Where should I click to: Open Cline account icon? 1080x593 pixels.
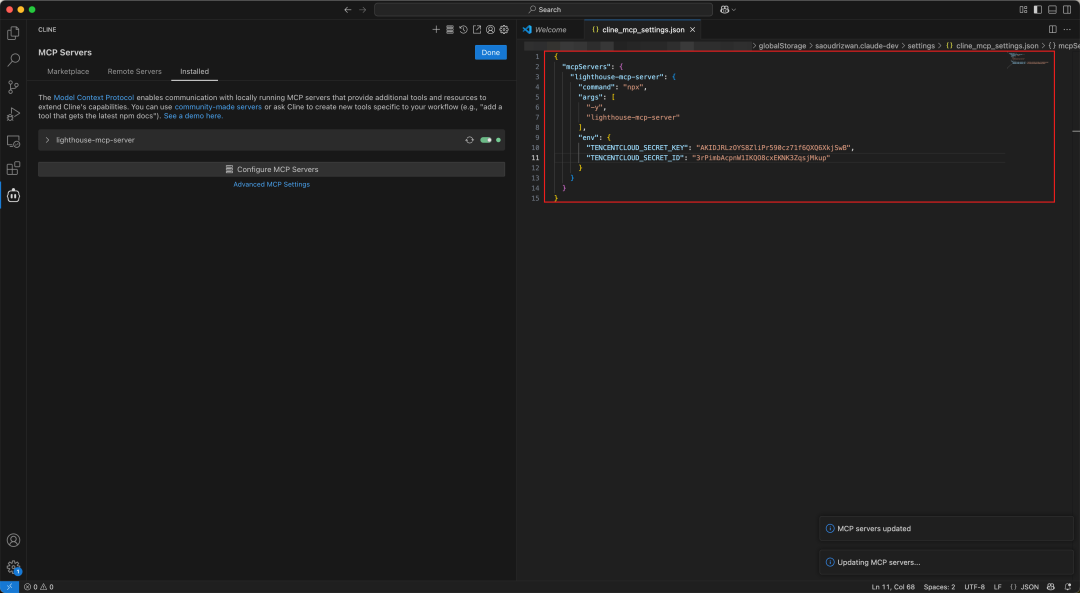pos(490,30)
